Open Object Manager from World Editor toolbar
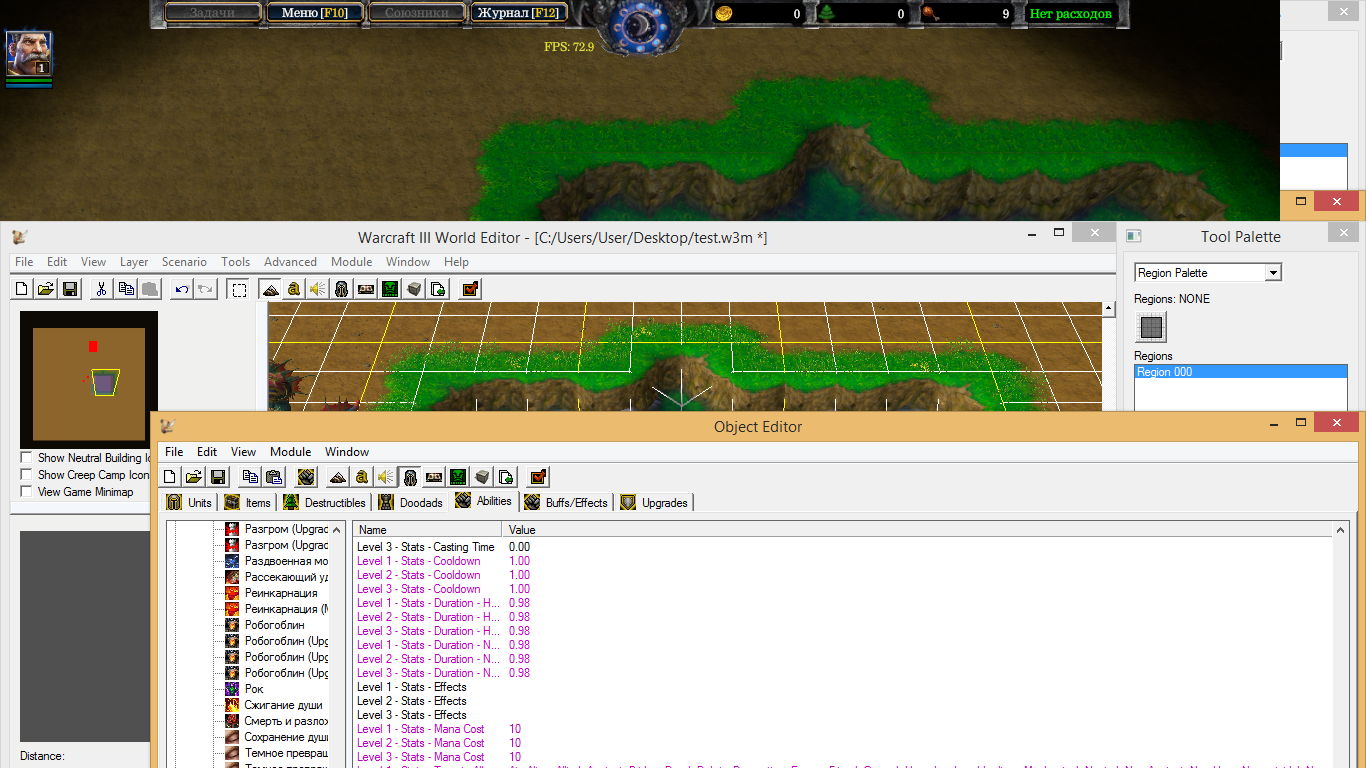 (414, 289)
